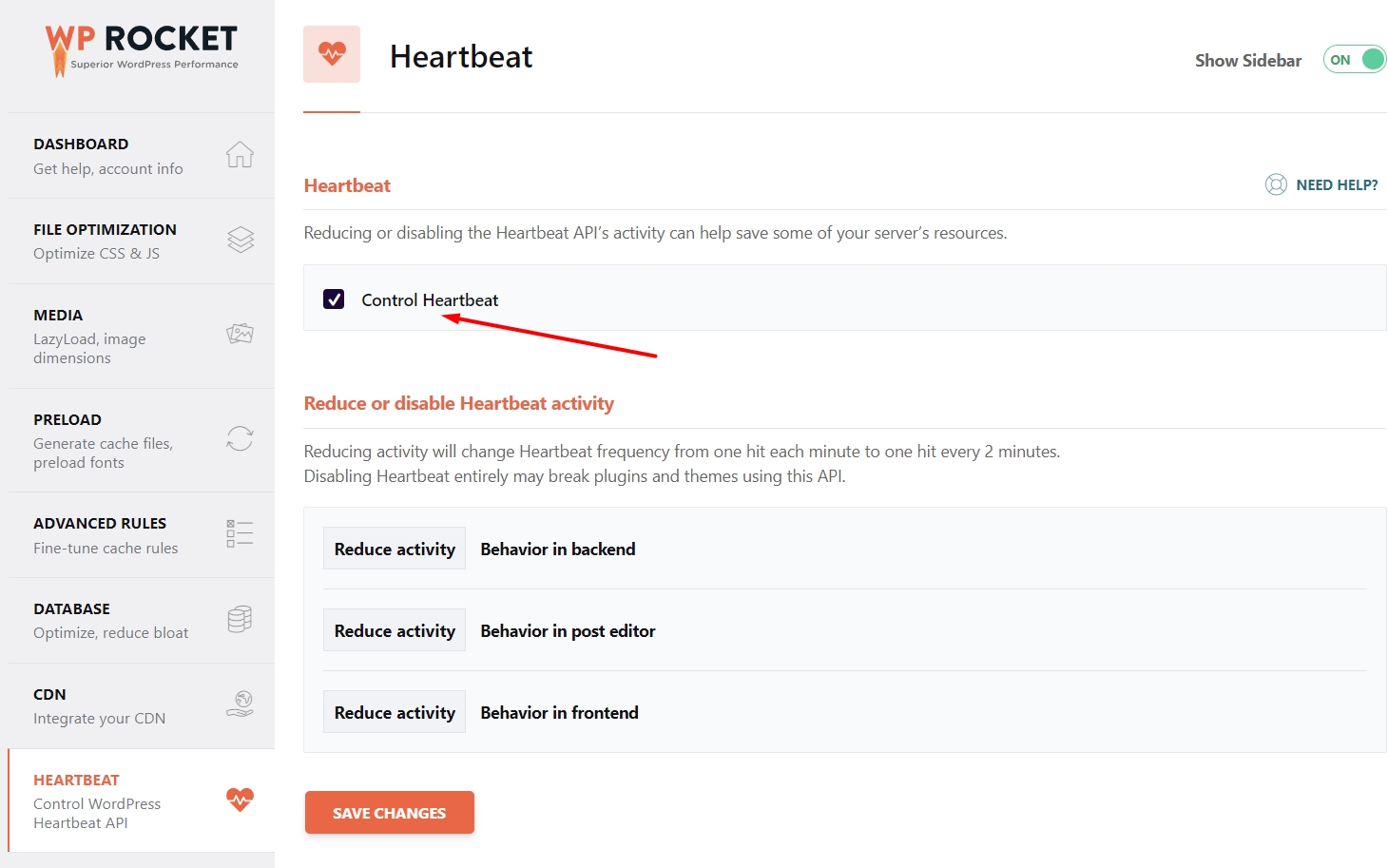Open Reduce activity dropdown for backend behavior
This screenshot has height=868, width=1388.
[395, 549]
